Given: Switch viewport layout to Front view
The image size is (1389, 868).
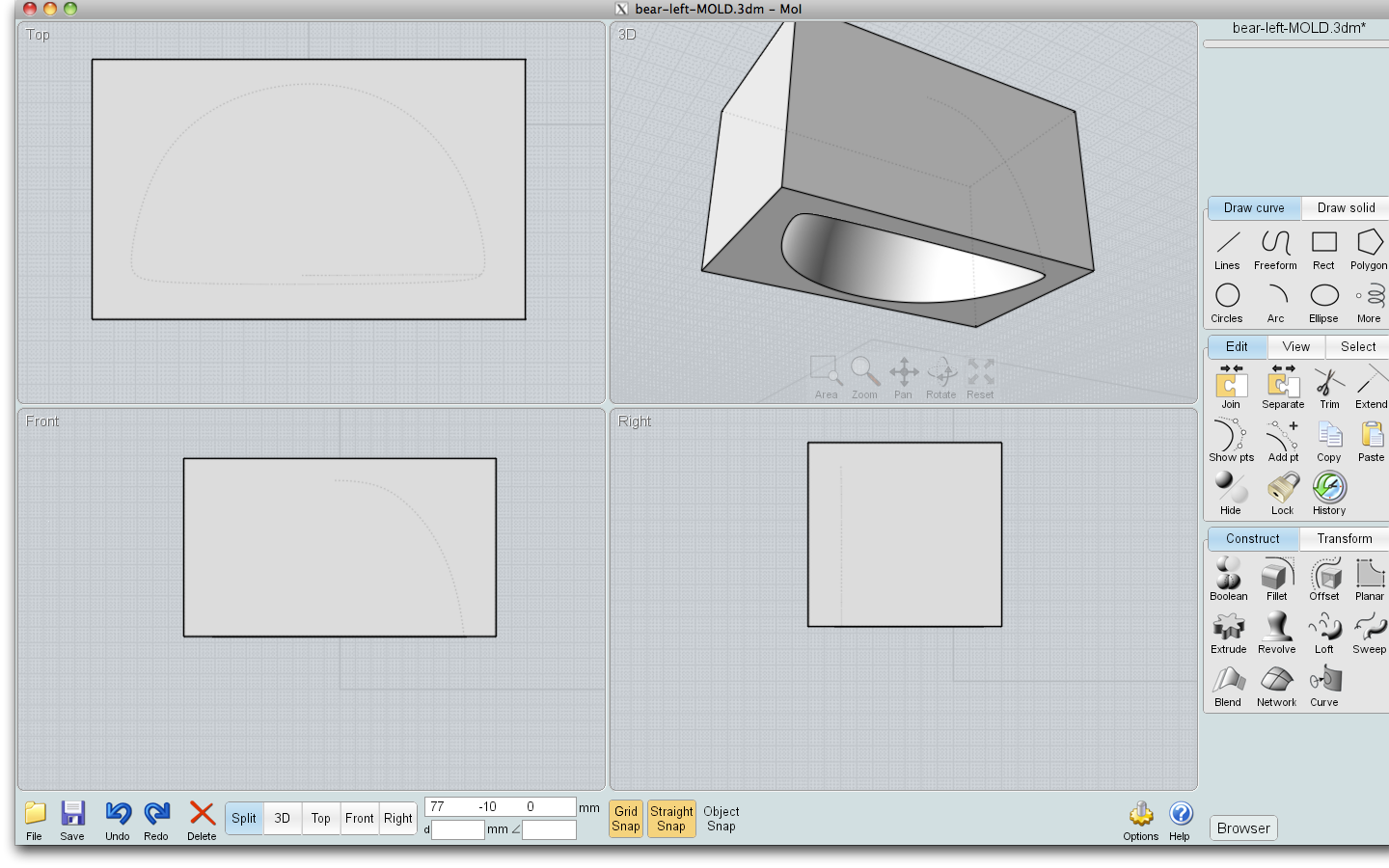Looking at the screenshot, I should coord(359,818).
